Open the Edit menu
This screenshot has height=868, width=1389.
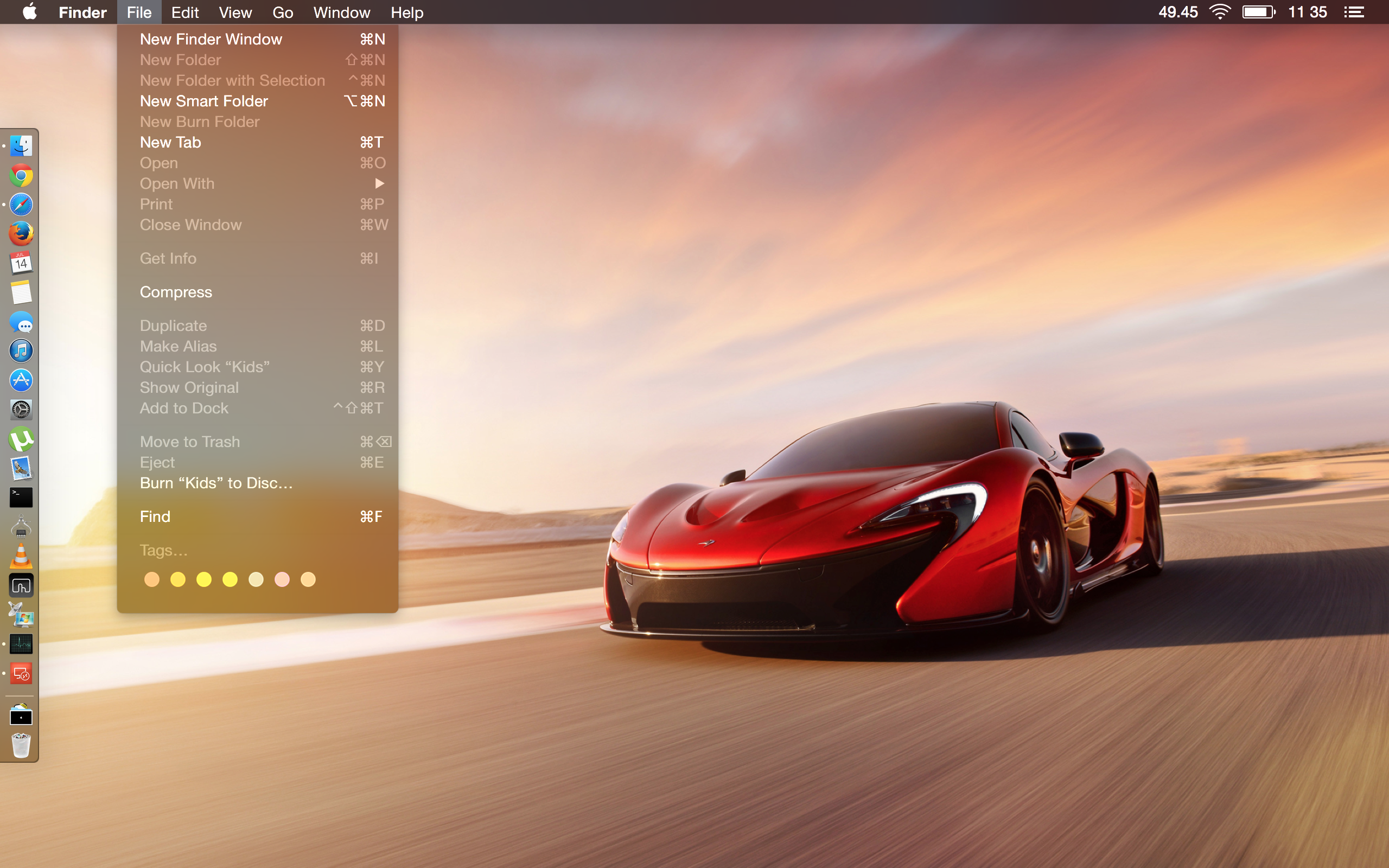(x=185, y=12)
